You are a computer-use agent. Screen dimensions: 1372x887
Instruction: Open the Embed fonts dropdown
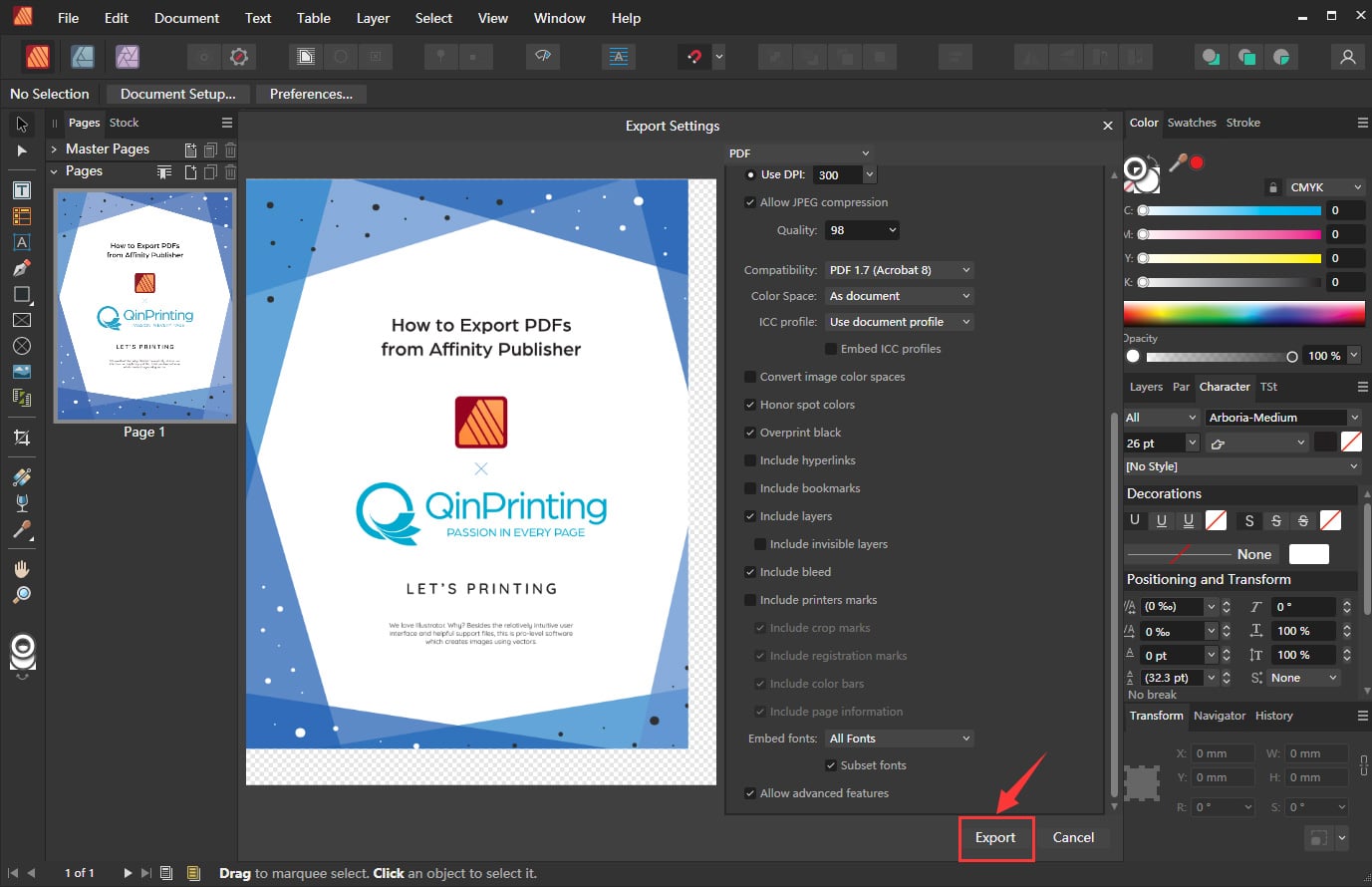[899, 739]
